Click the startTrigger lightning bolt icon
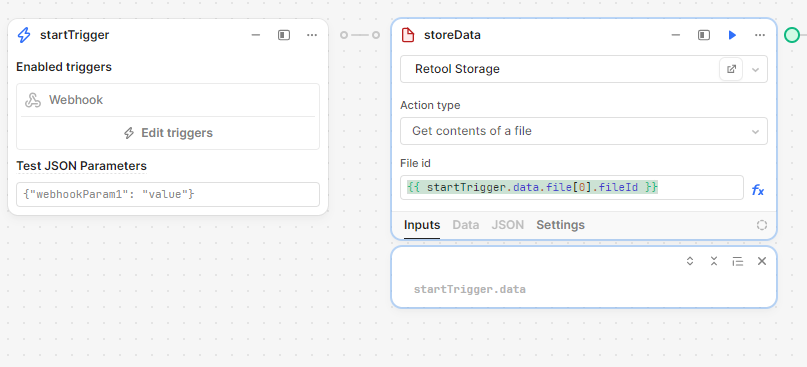Viewport: 807px width, 367px height. [24, 35]
